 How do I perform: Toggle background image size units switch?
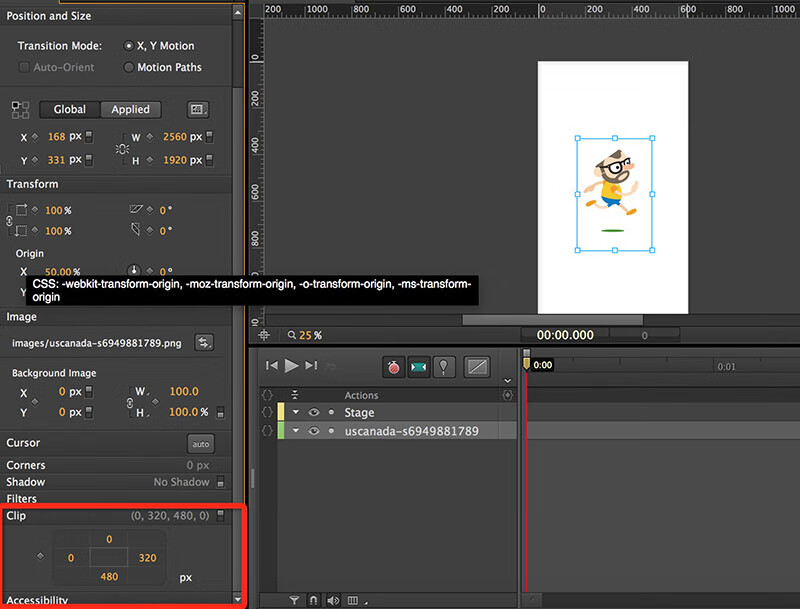(x=220, y=412)
